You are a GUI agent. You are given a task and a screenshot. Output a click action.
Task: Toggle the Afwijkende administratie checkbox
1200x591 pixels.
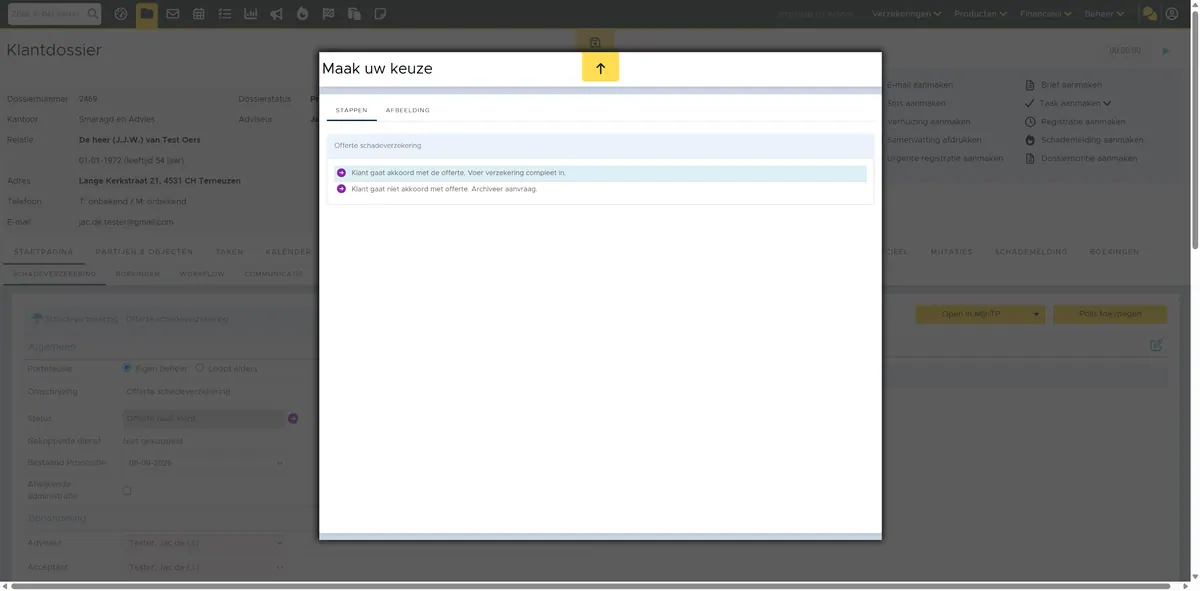click(x=127, y=490)
